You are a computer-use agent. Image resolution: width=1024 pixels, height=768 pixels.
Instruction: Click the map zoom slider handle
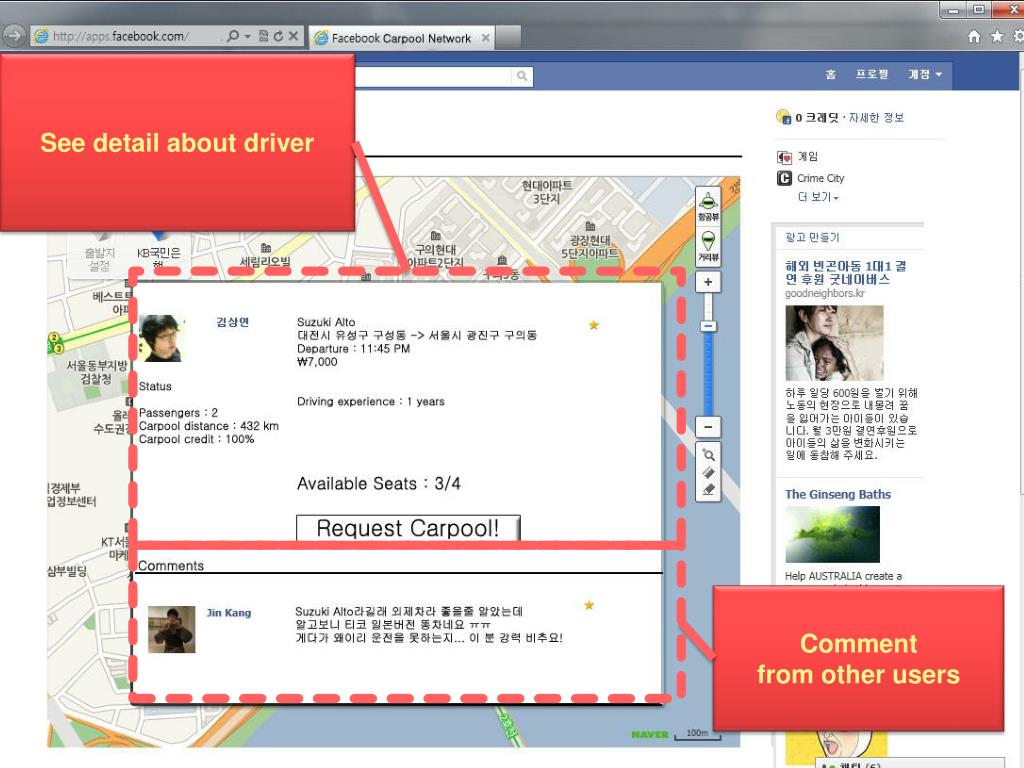pos(708,326)
